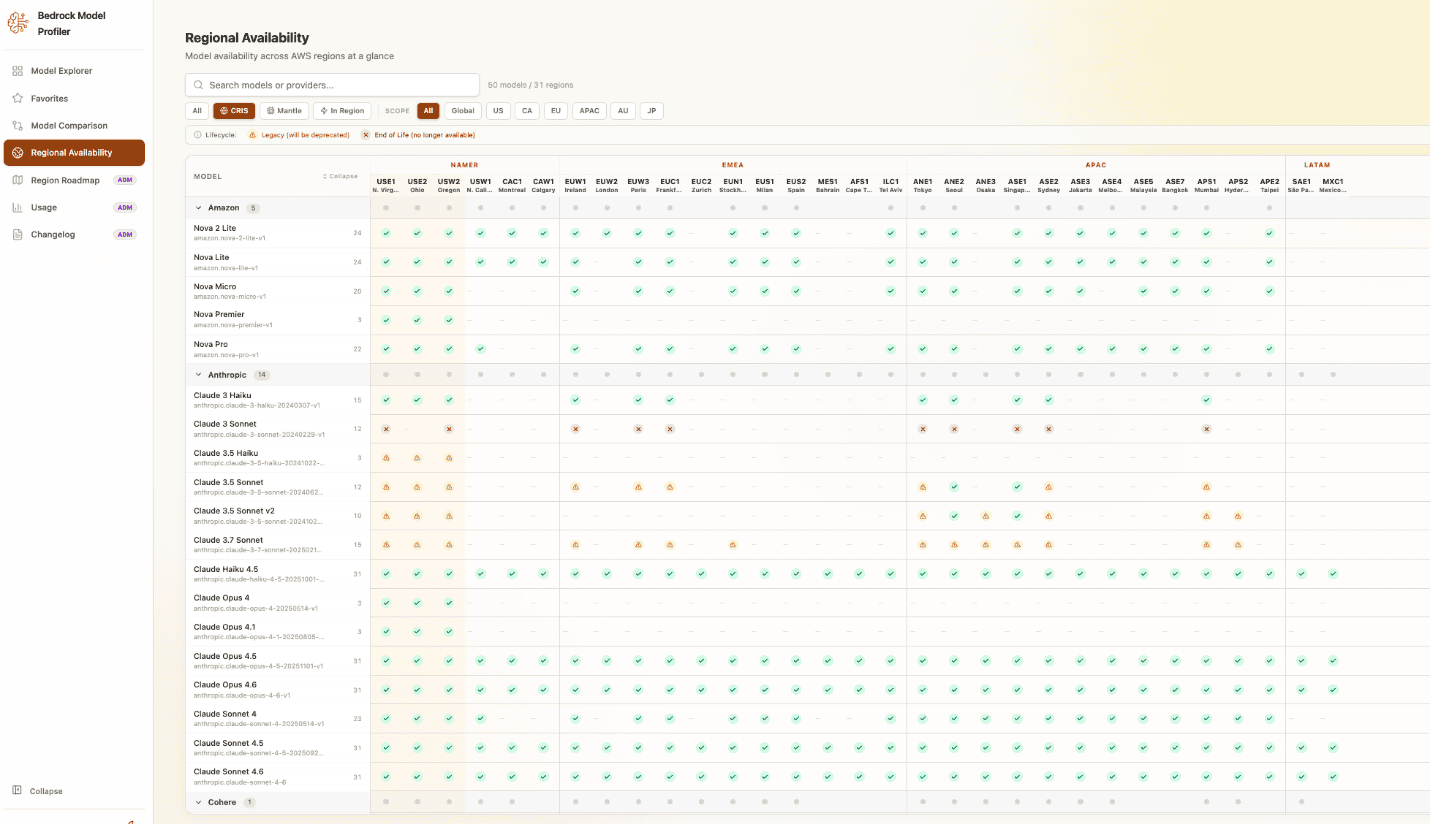Click the ADM badge next to Region Roadmap
The image size is (1430, 824).
pyautogui.click(x=124, y=180)
